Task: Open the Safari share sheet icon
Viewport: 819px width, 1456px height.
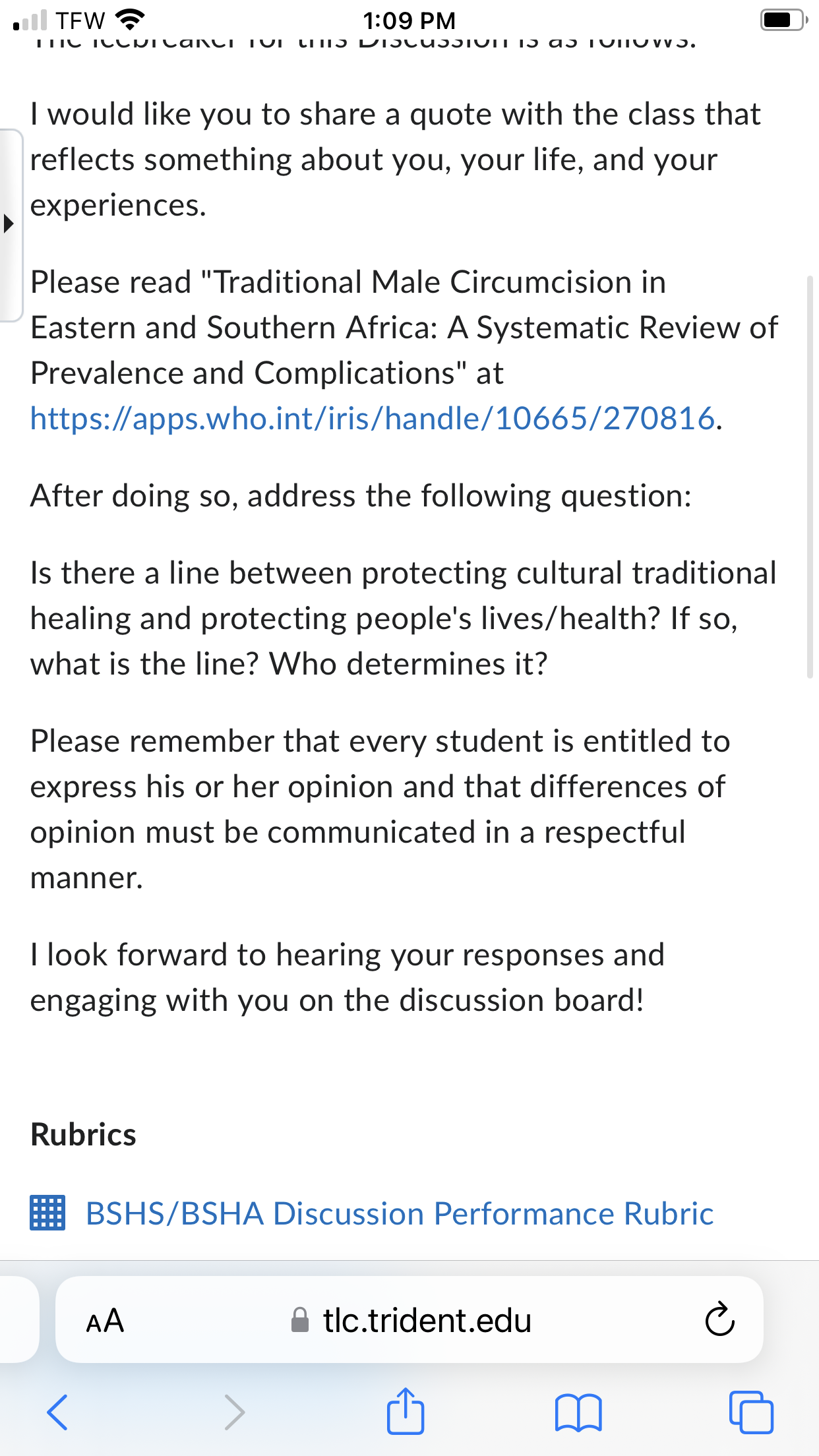Action: [405, 1410]
